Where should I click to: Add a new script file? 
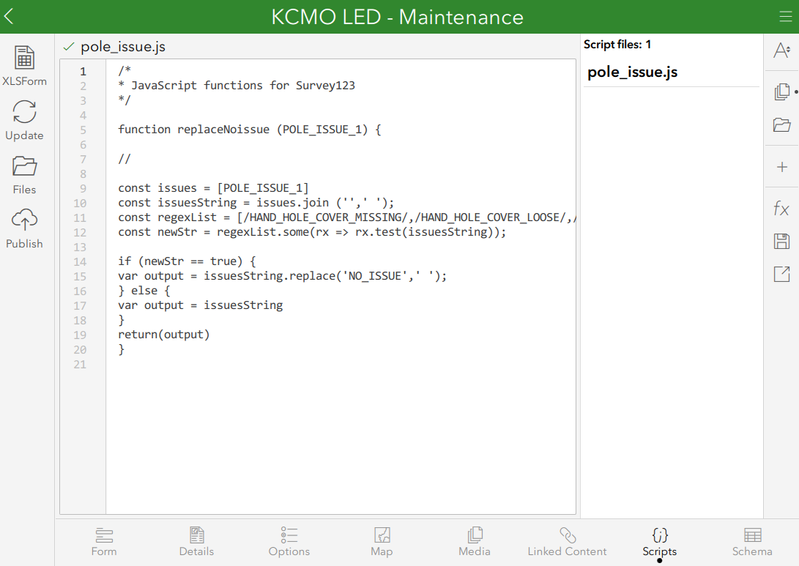click(782, 167)
